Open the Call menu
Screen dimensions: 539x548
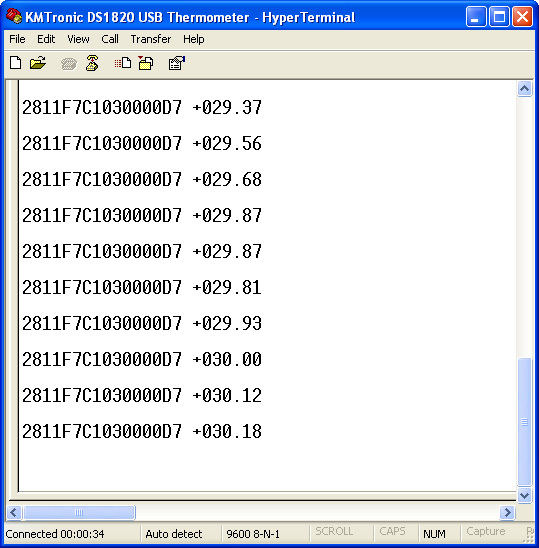pyautogui.click(x=110, y=39)
